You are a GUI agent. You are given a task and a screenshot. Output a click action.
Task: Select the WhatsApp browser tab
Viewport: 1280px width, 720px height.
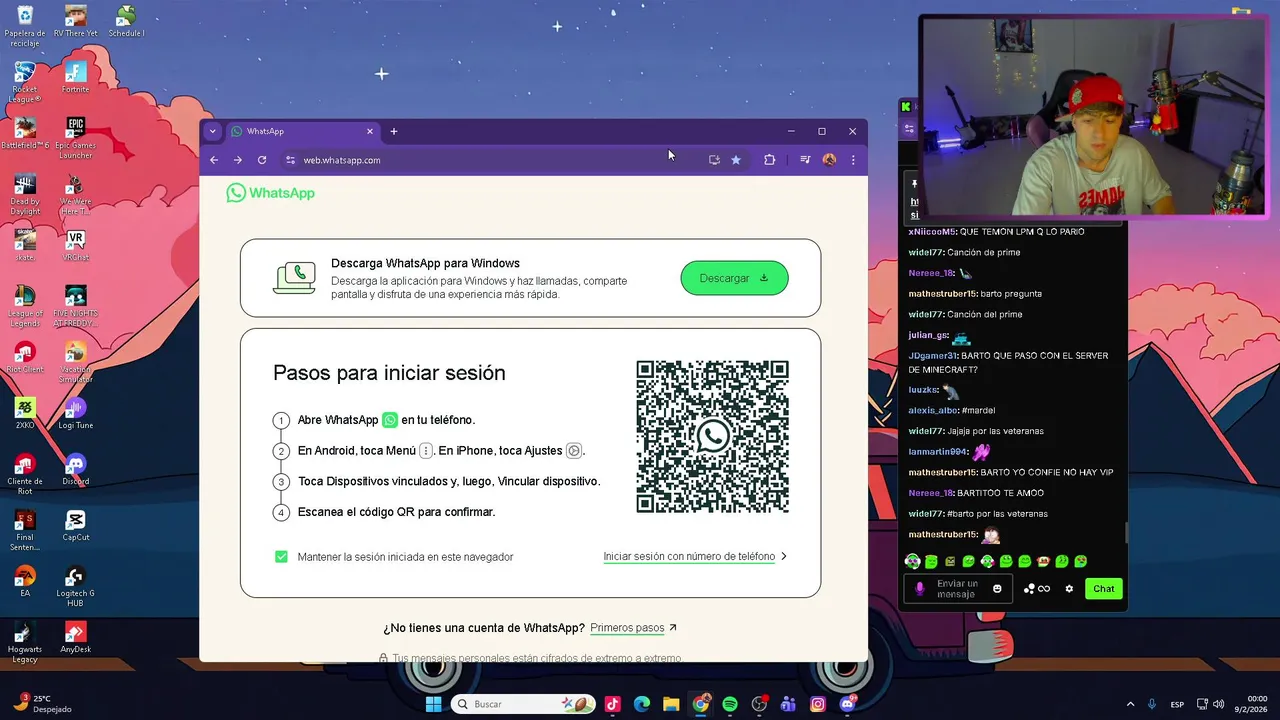tap(300, 131)
